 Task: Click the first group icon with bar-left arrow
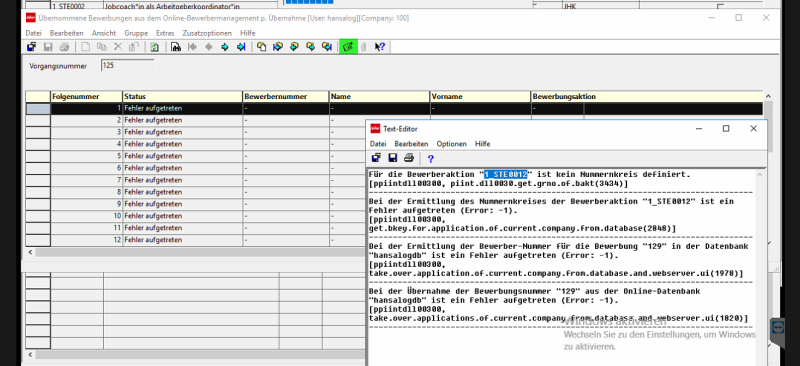click(x=278, y=47)
